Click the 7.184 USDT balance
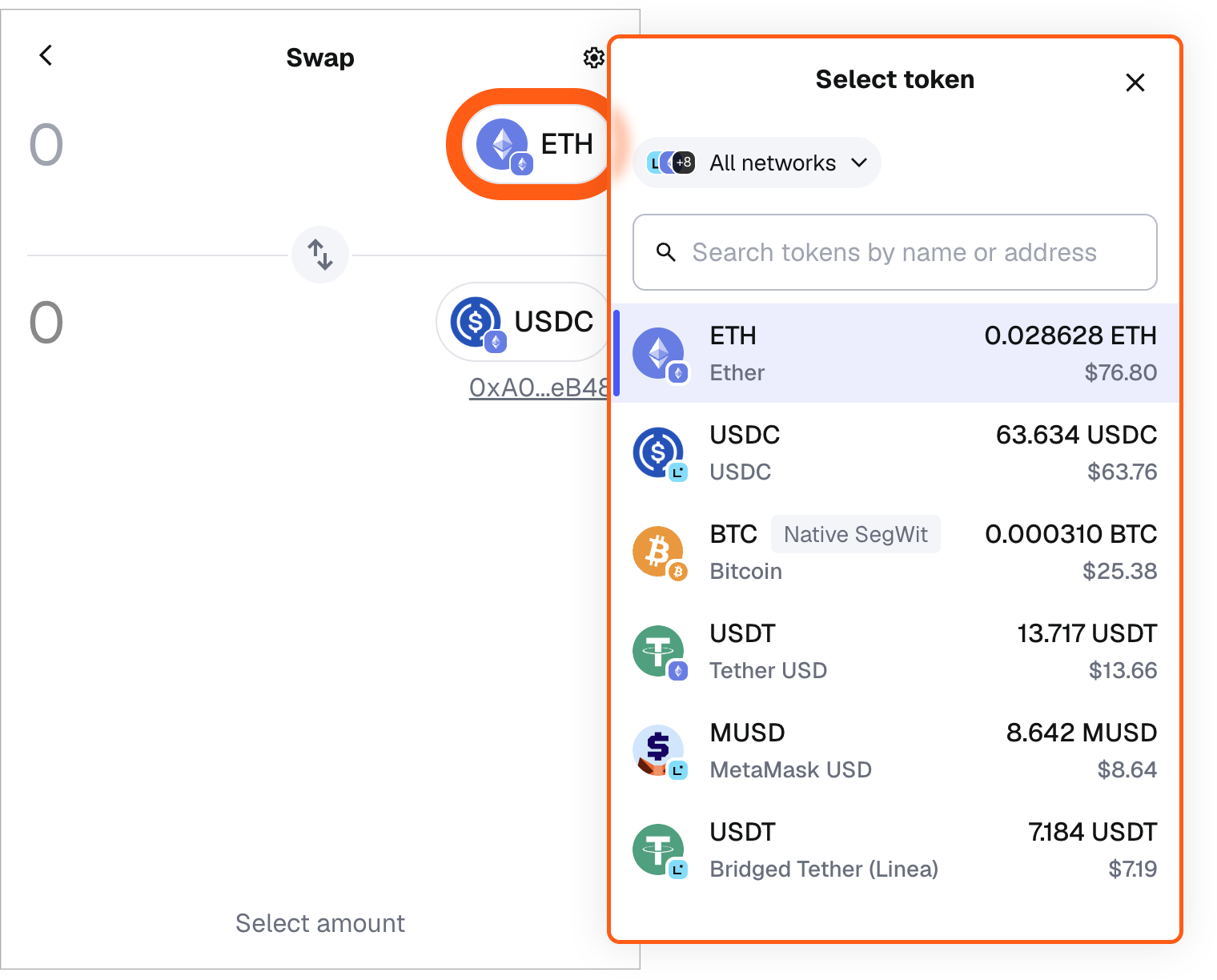This screenshot has height=980, width=1217. [x=1092, y=832]
